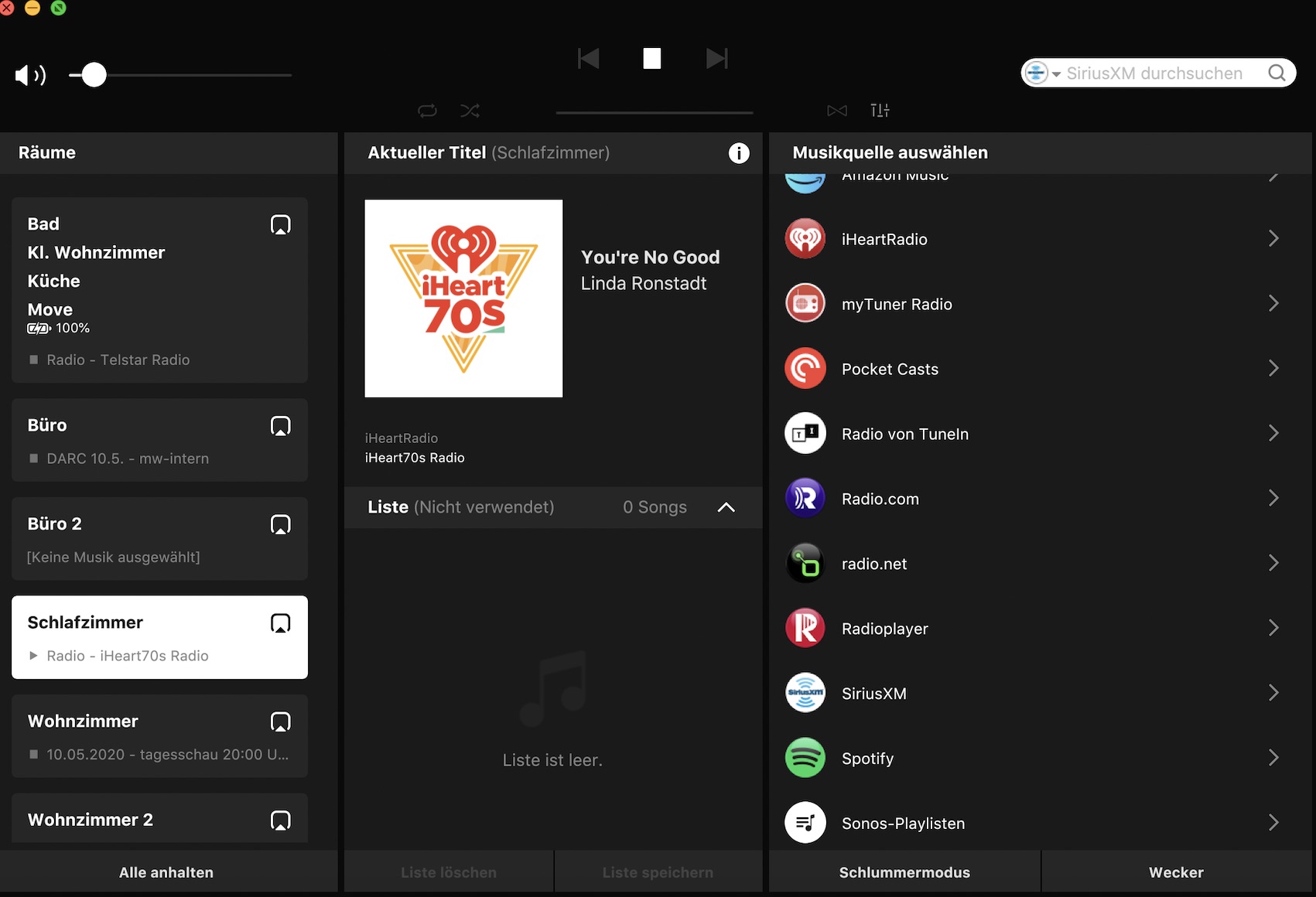Expand radio.net with its chevron

point(1273,564)
